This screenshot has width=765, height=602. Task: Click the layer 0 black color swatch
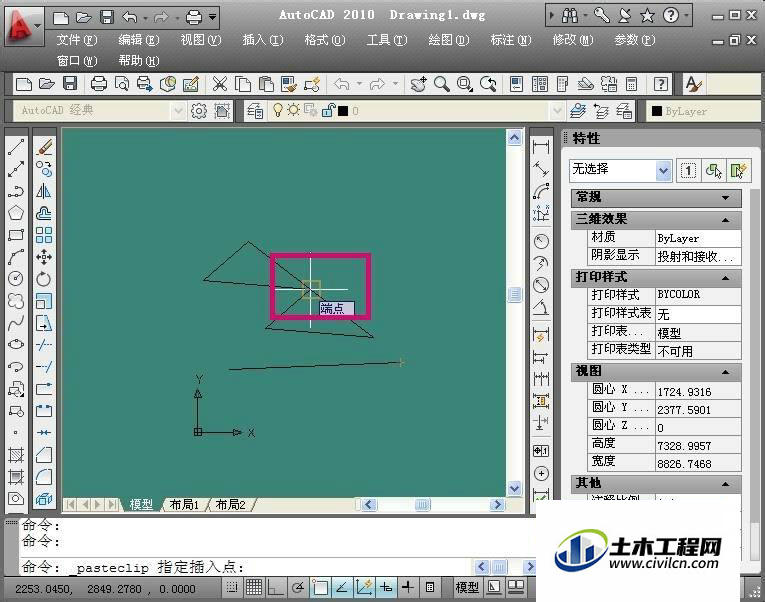pyautogui.click(x=343, y=111)
